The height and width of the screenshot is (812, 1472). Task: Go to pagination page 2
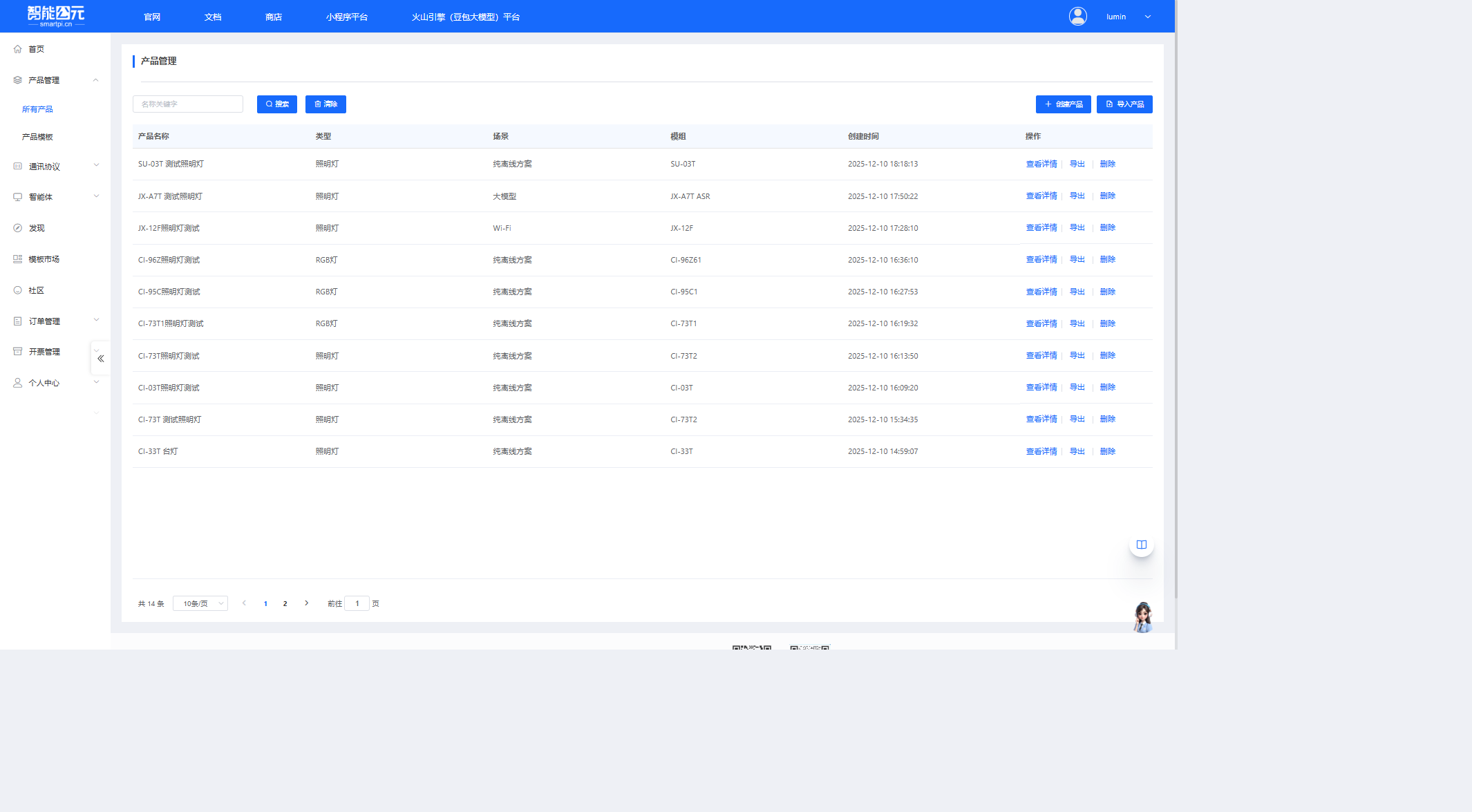[285, 603]
